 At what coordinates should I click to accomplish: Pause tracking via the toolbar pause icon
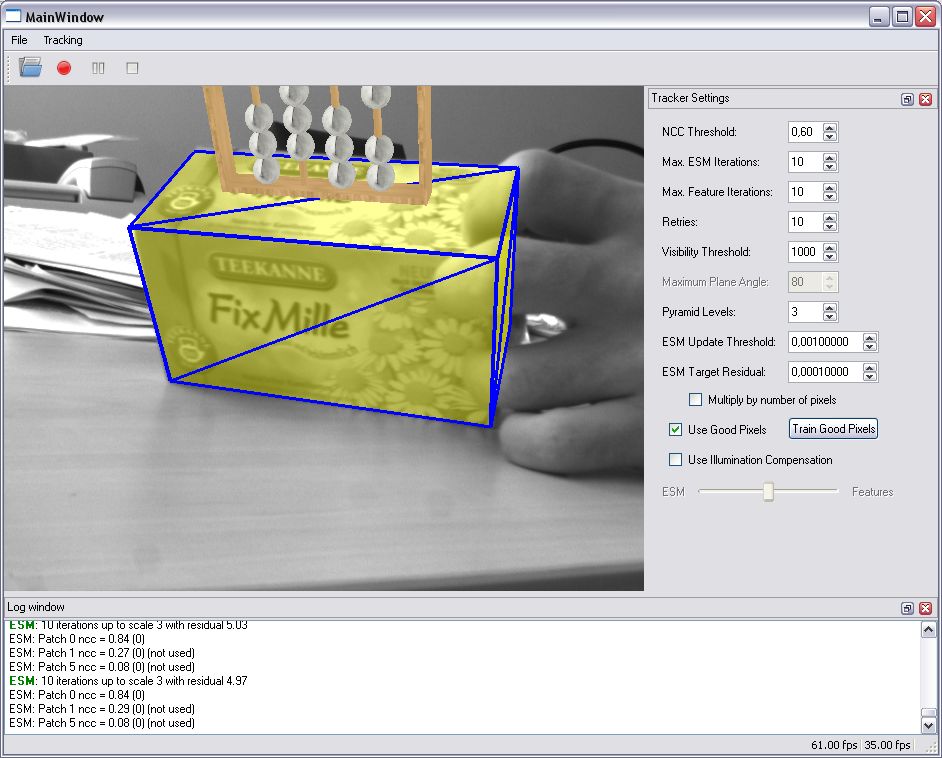[98, 68]
